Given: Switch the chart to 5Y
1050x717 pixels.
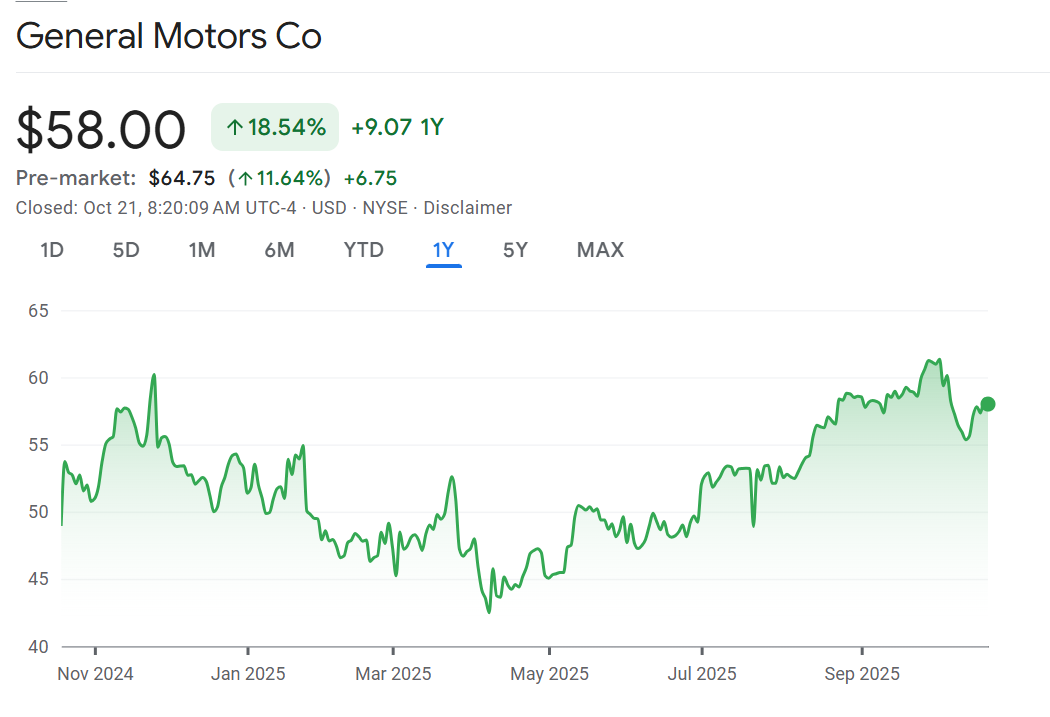Looking at the screenshot, I should click(515, 250).
